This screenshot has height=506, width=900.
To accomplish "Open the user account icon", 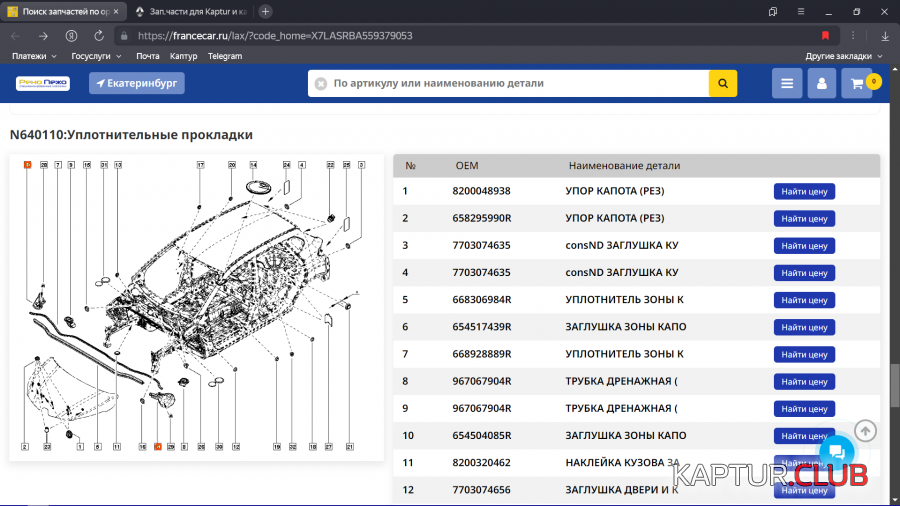I will [821, 84].
